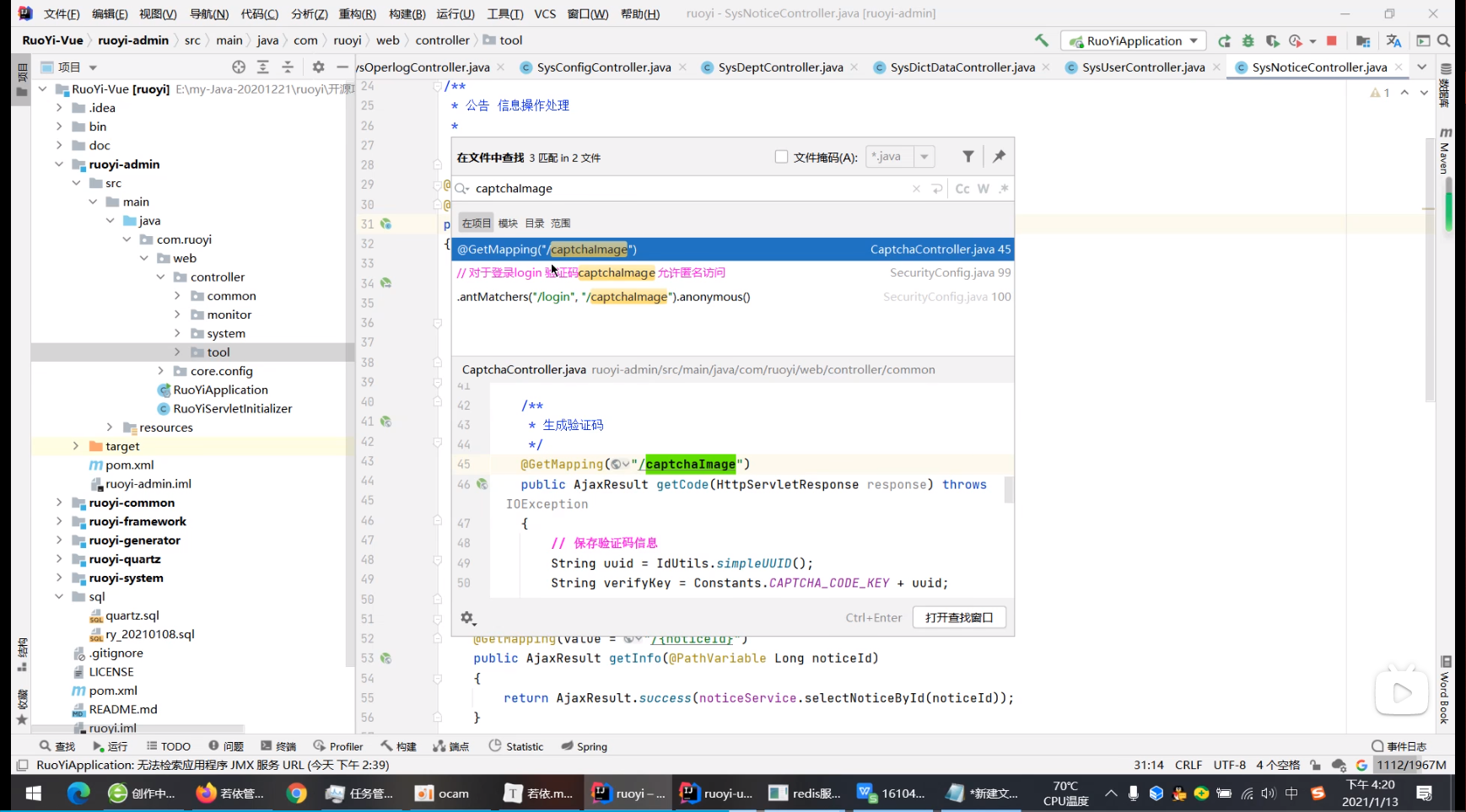Viewport: 1466px width, 812px height.
Task: Show hidden editor tabs dropdown
Action: 1422,67
